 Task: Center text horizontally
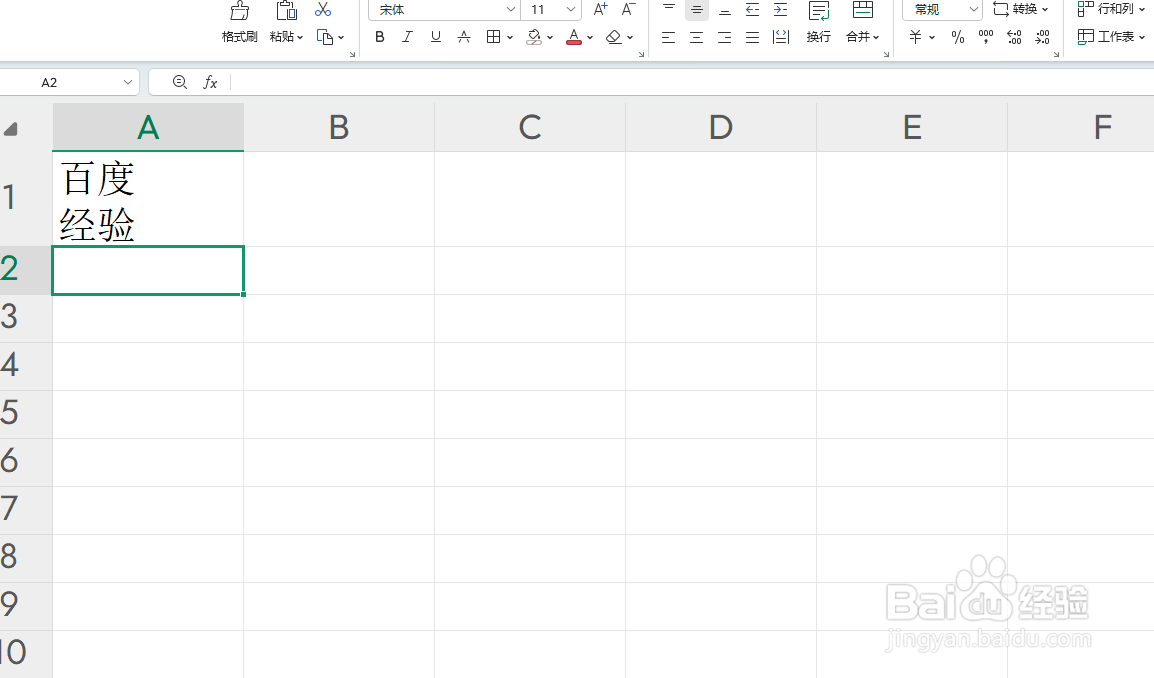tap(696, 37)
